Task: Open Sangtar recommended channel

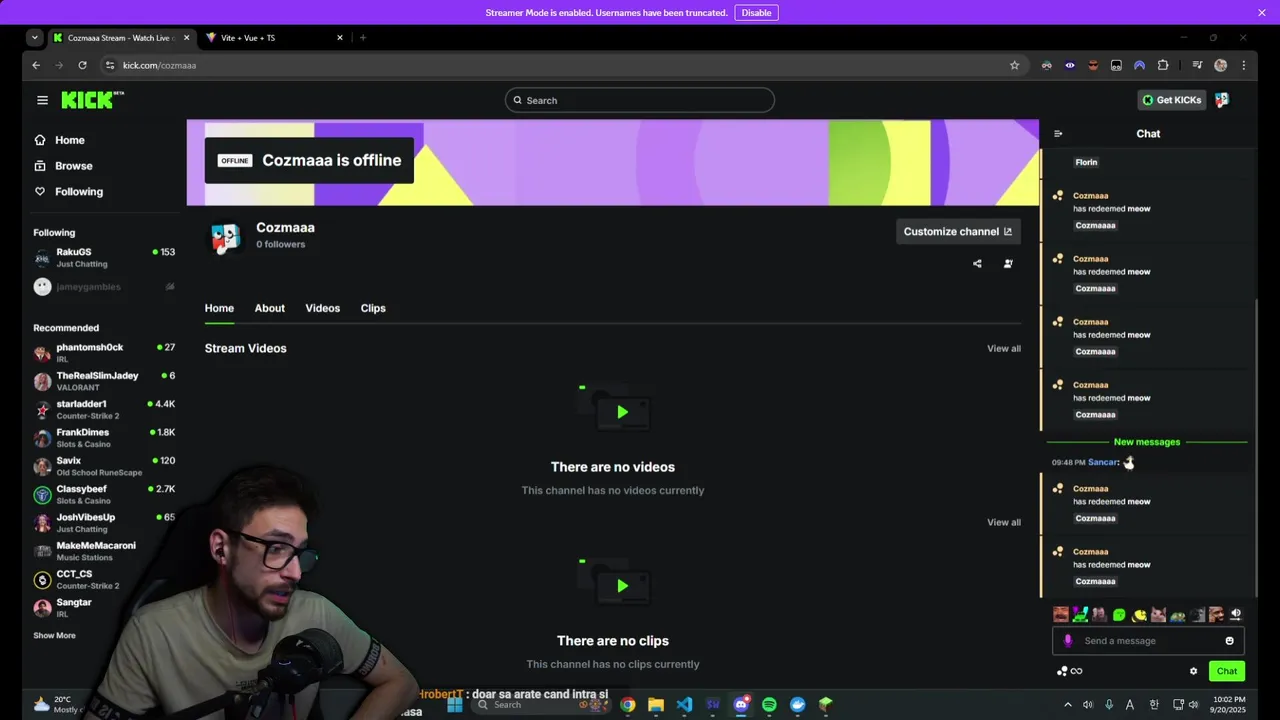Action: click(104, 608)
